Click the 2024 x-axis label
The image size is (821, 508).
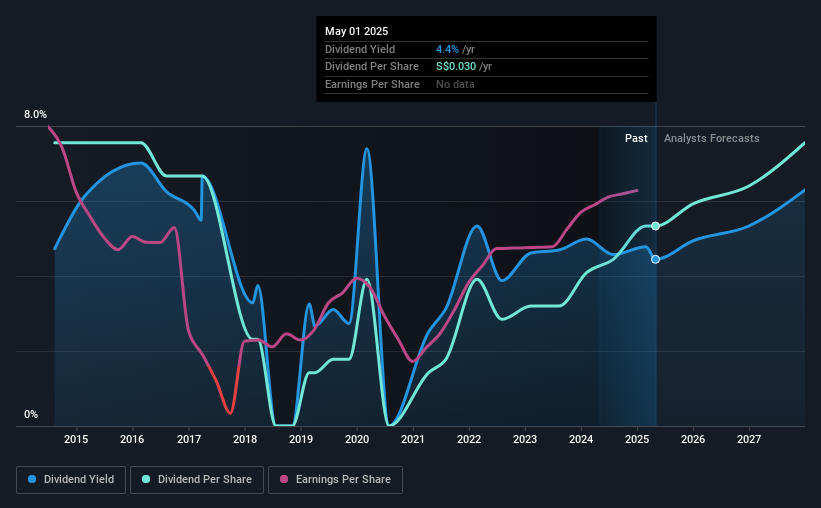tap(581, 439)
